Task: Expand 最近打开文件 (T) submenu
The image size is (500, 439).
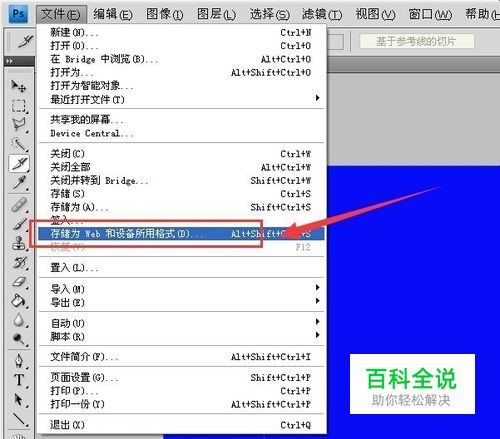Action: coord(181,99)
